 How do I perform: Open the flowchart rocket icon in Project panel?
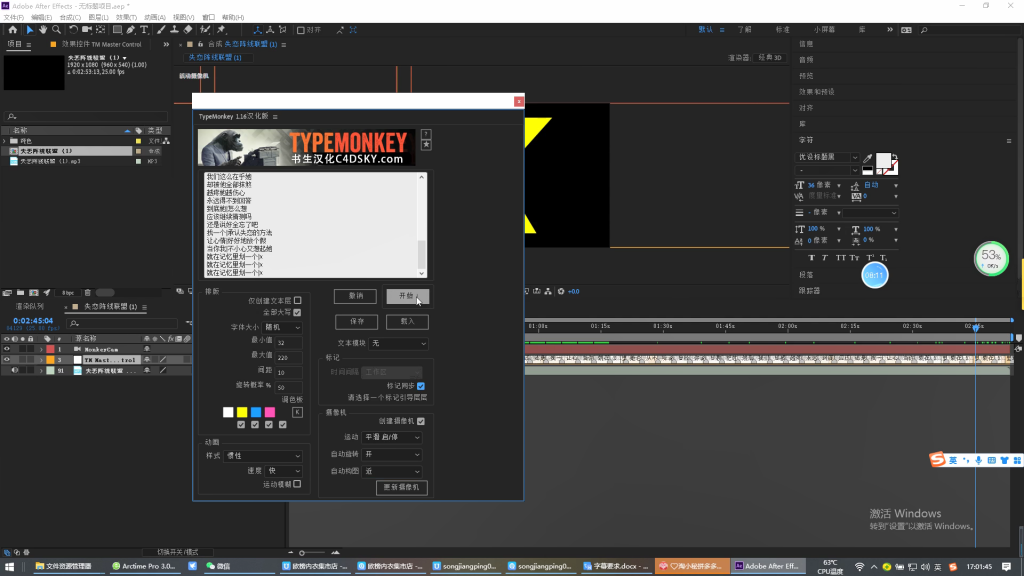click(x=47, y=293)
